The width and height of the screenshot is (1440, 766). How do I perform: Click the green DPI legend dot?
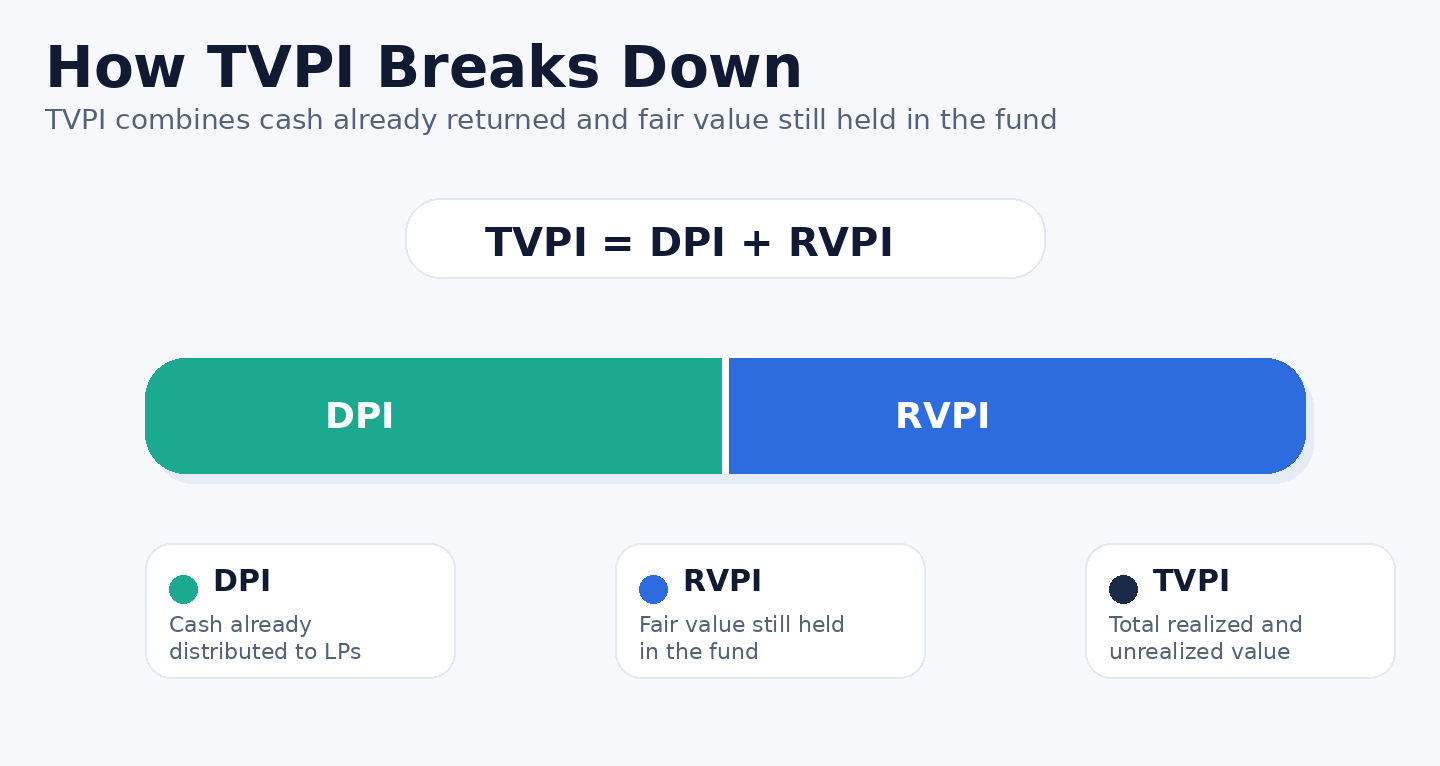(x=183, y=589)
